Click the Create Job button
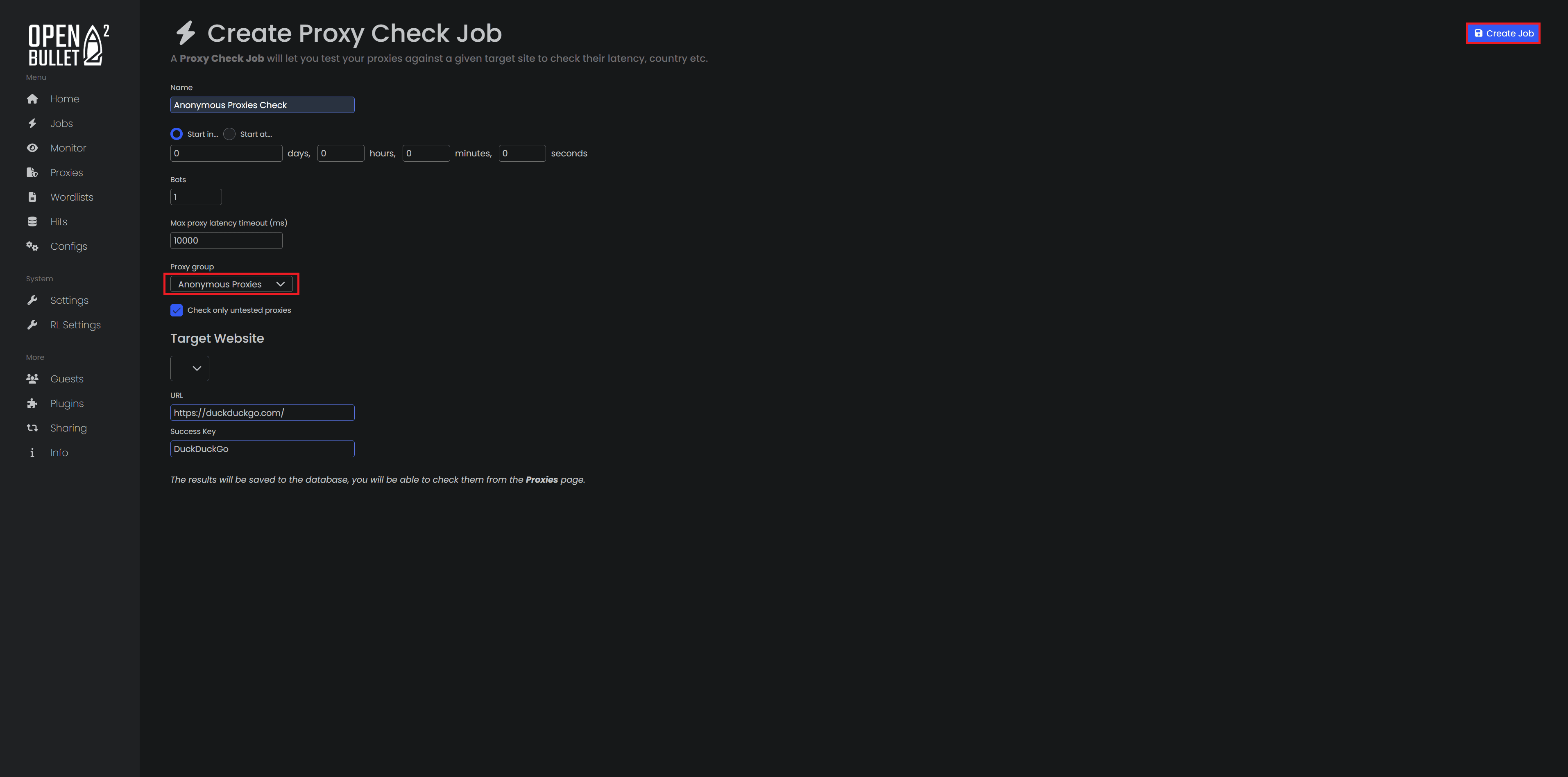Image resolution: width=1568 pixels, height=777 pixels. (1502, 33)
